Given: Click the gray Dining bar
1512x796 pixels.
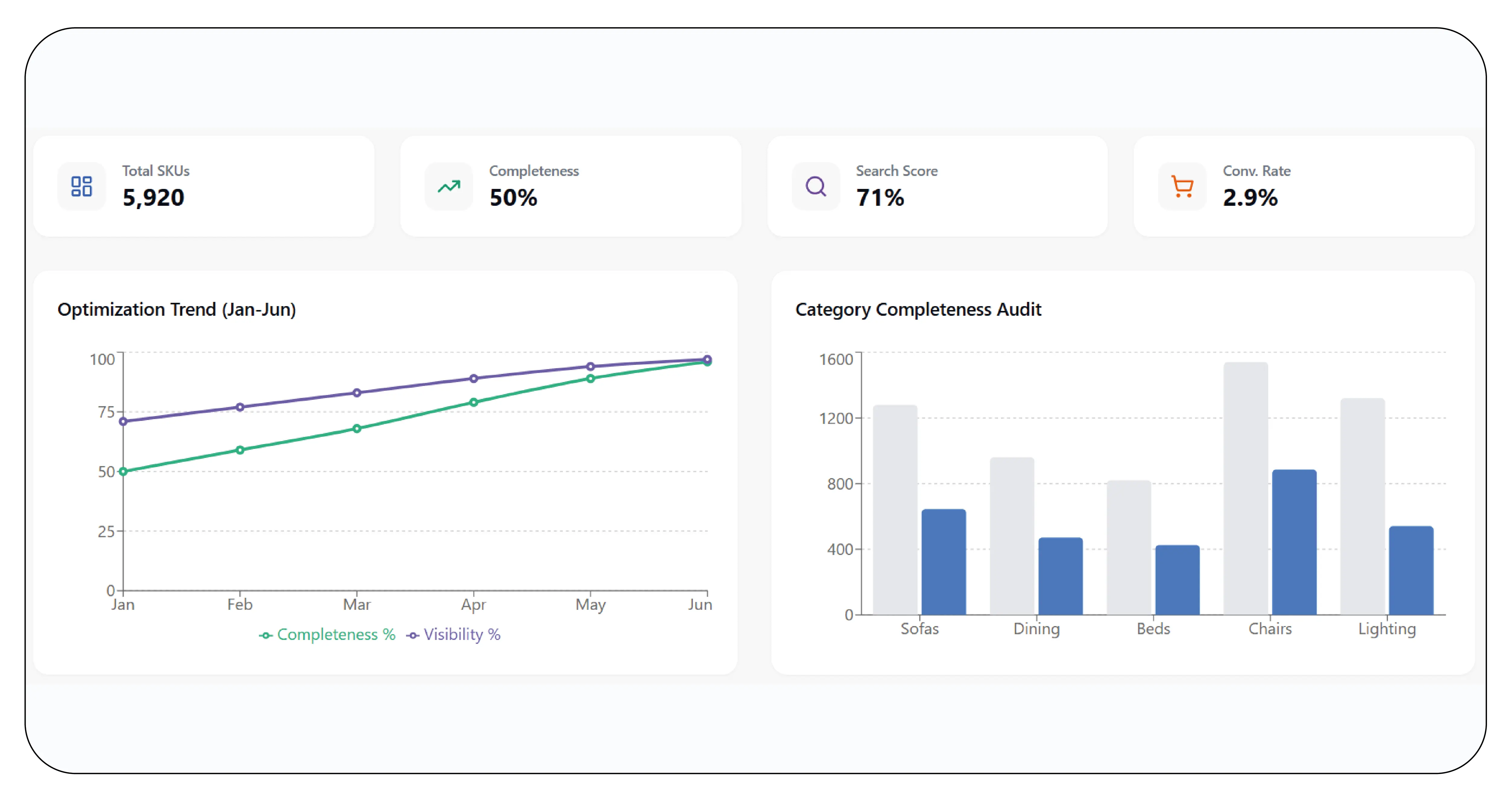Looking at the screenshot, I should [1012, 536].
